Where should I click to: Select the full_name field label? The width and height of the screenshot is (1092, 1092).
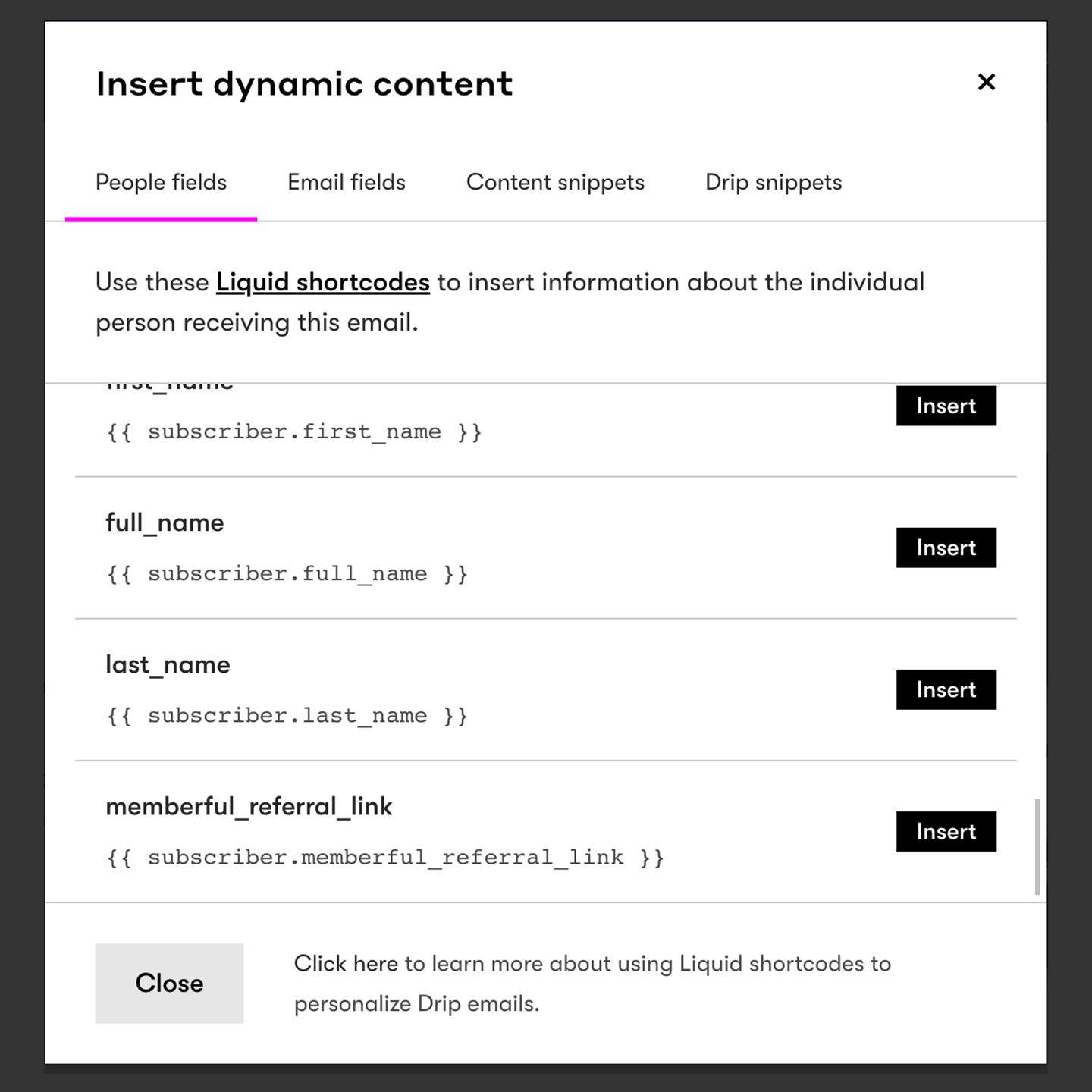(x=165, y=522)
